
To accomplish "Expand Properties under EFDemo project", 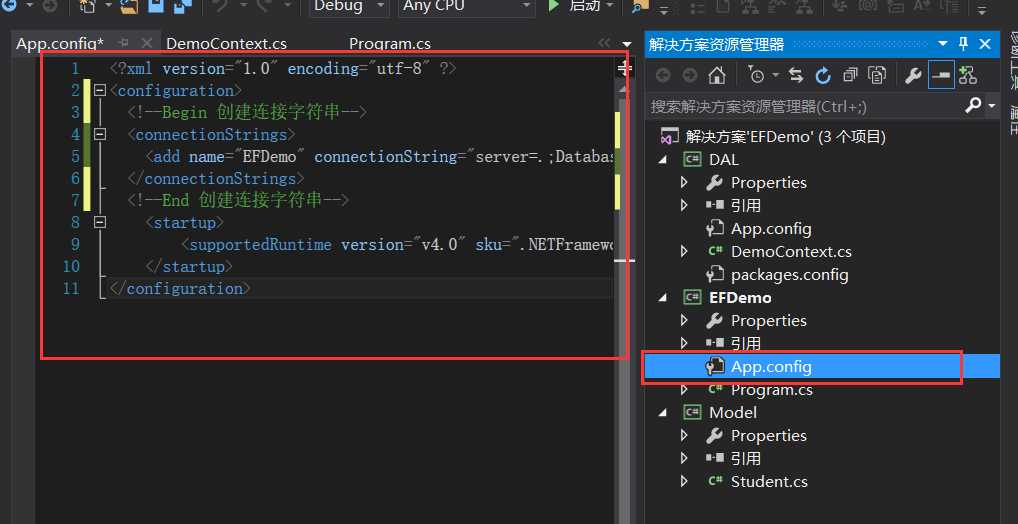I will pyautogui.click(x=684, y=320).
